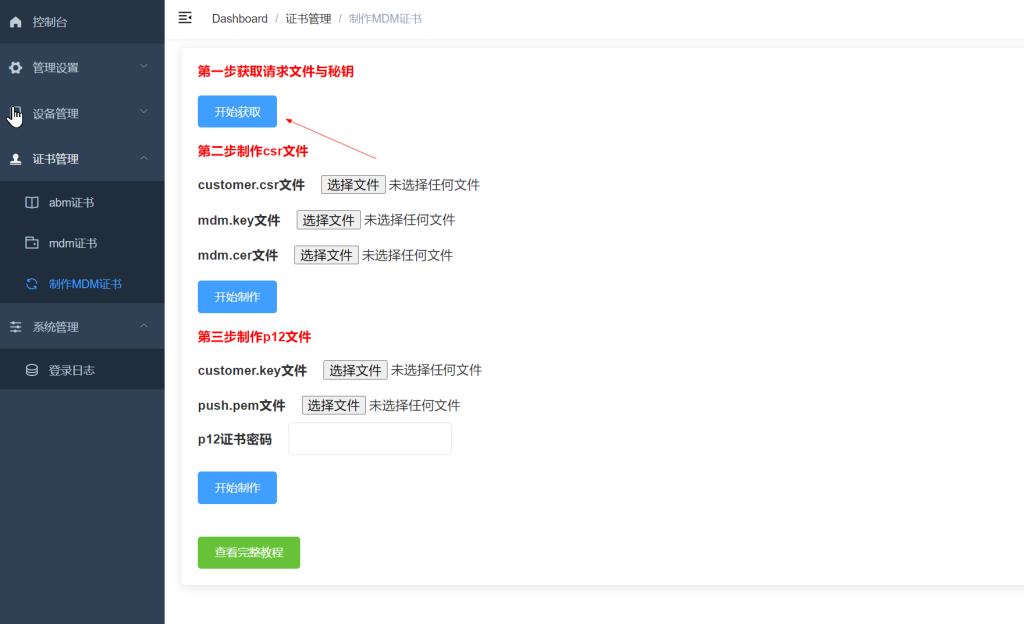Click the device icon next to 设备管理

[x=15, y=113]
